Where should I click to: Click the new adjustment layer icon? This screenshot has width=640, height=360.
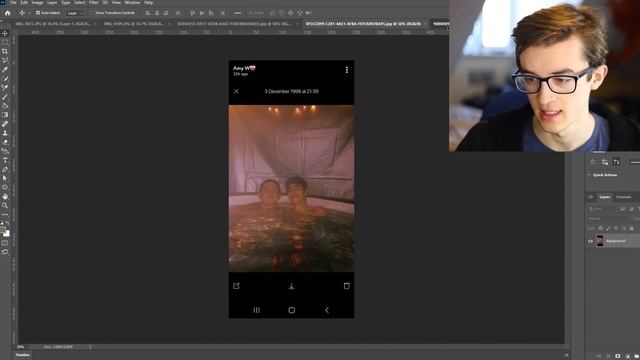tap(627, 356)
